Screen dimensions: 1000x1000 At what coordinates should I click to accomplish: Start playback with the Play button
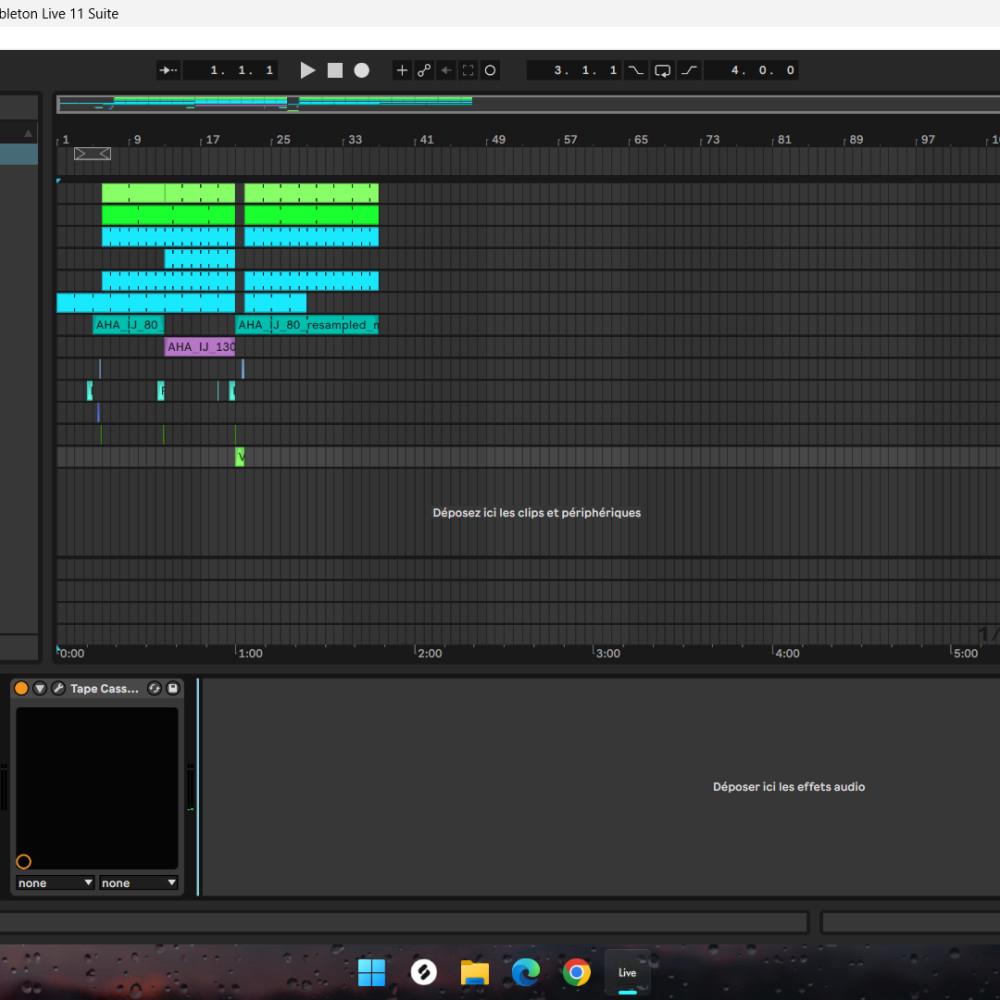pyautogui.click(x=308, y=70)
